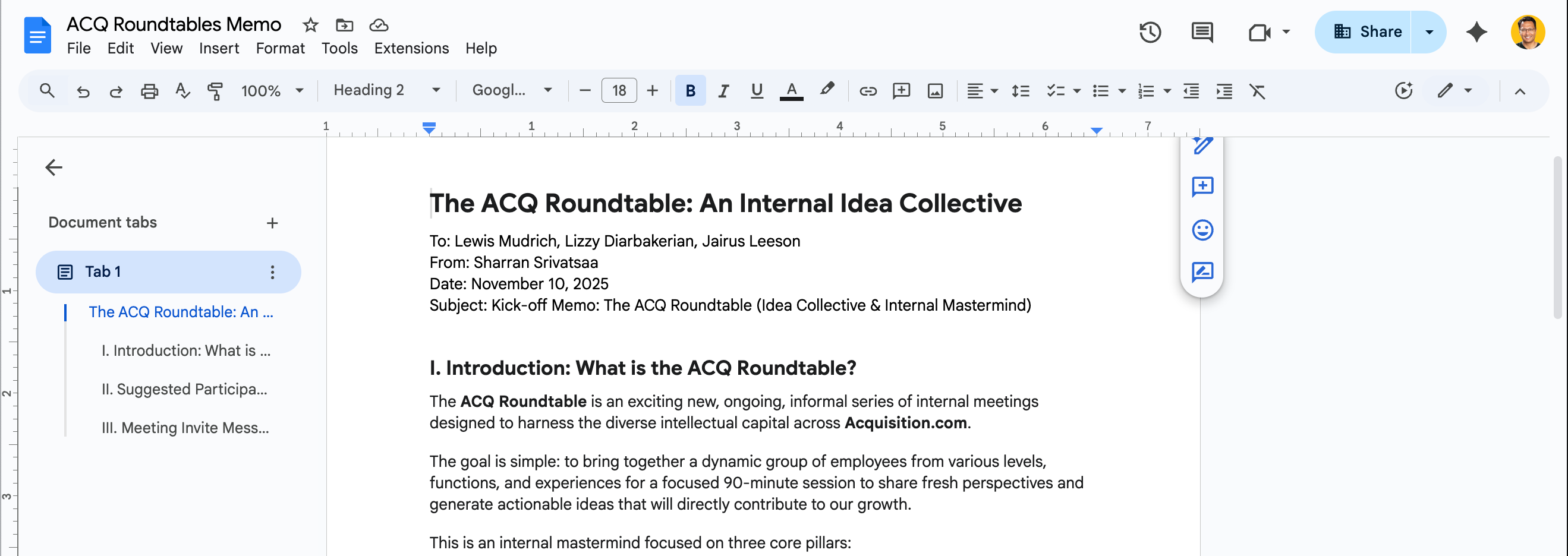Activate the paint format tool
Viewport: 1568px width, 556px height.
(215, 91)
